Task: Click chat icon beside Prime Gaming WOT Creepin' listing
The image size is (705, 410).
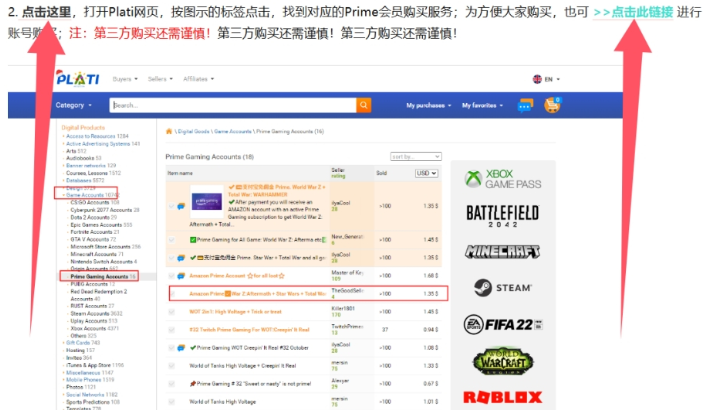Action: coord(181,348)
